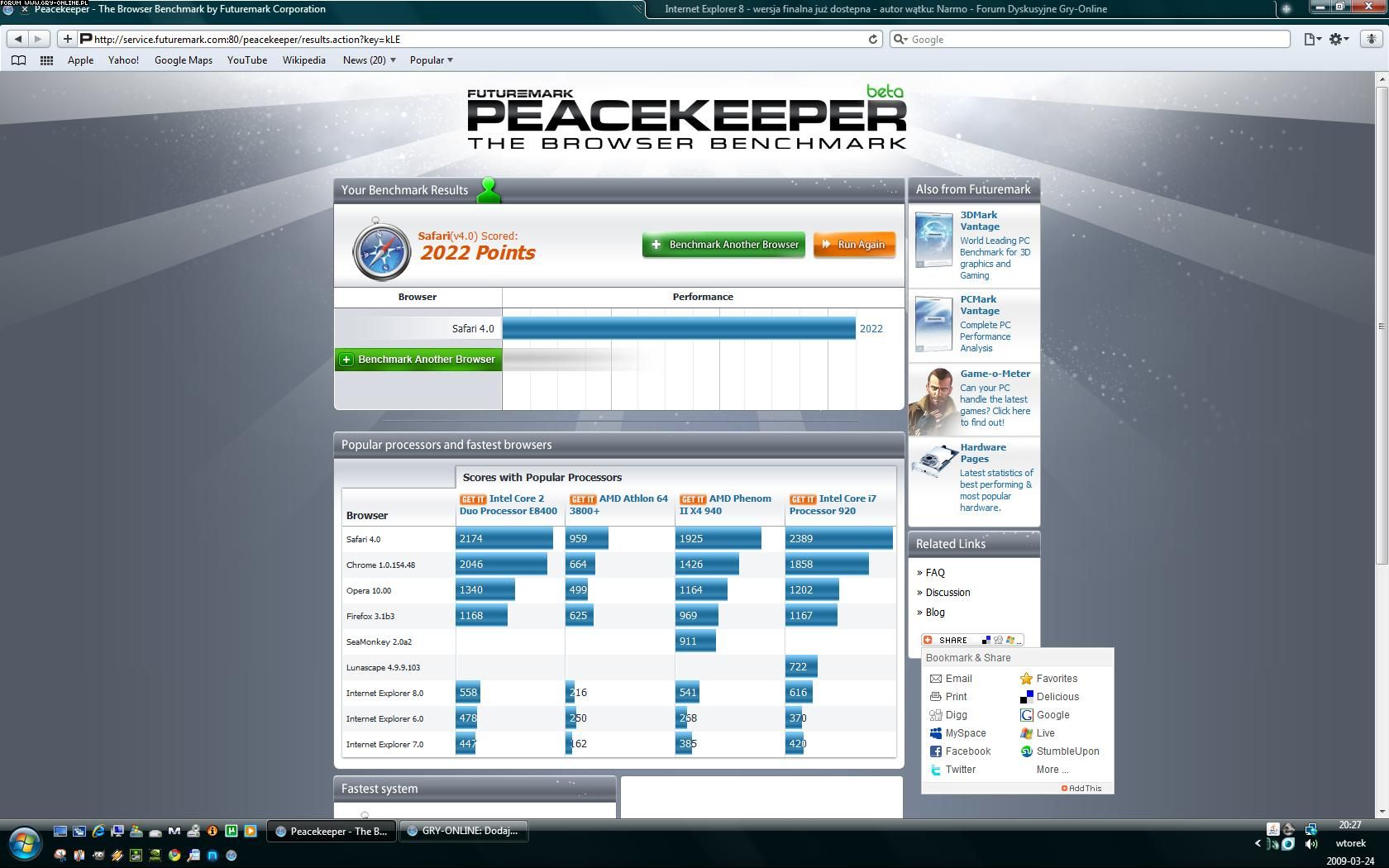Screen dimensions: 1389x868
Task: Open the bookmarks library book icon
Action: [19, 60]
